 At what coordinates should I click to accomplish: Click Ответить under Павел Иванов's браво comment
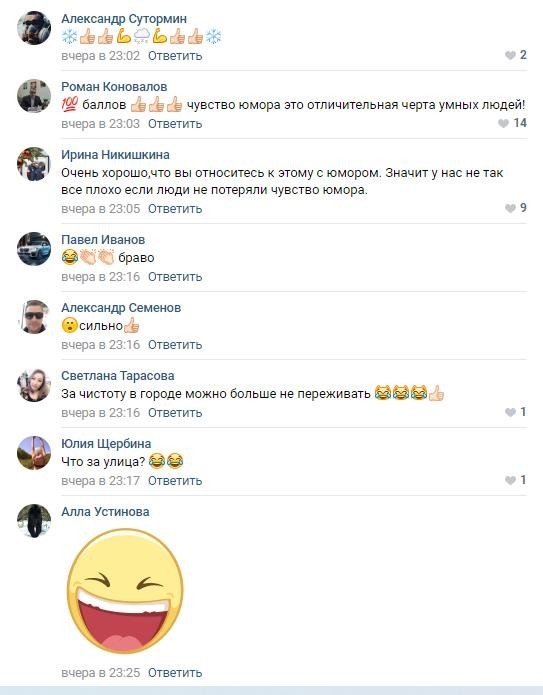click(175, 277)
